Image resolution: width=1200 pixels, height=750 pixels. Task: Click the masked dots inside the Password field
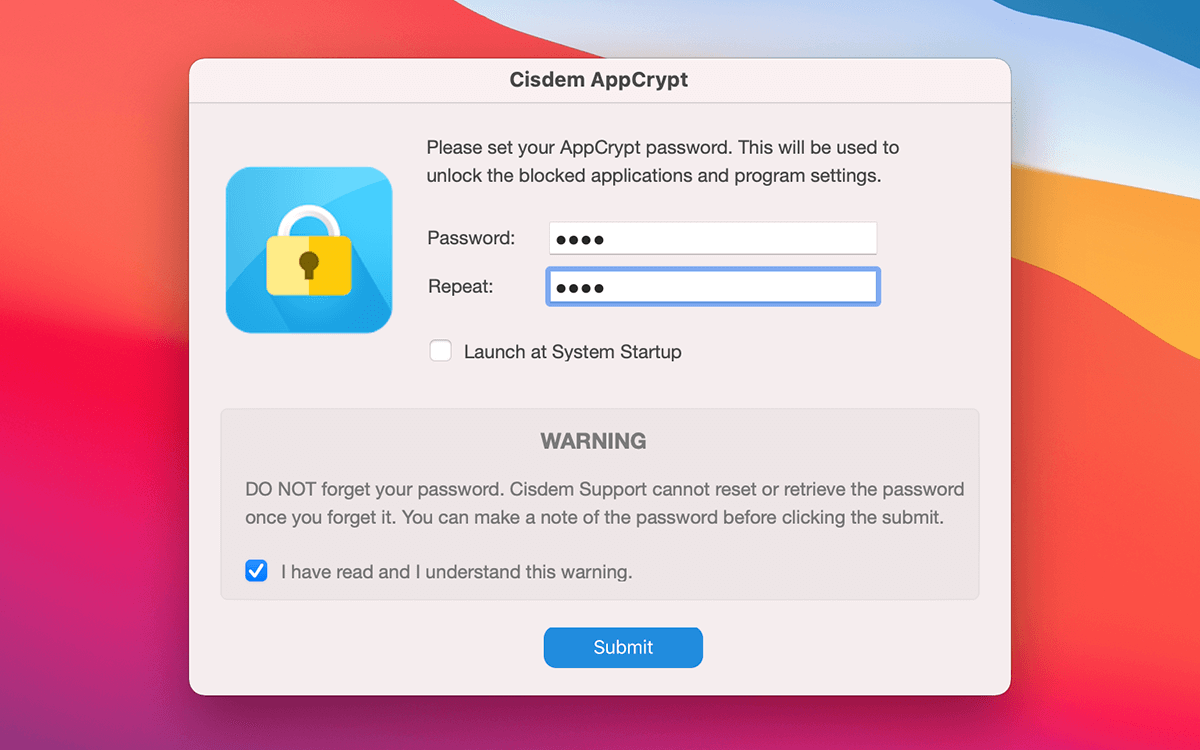(x=580, y=240)
